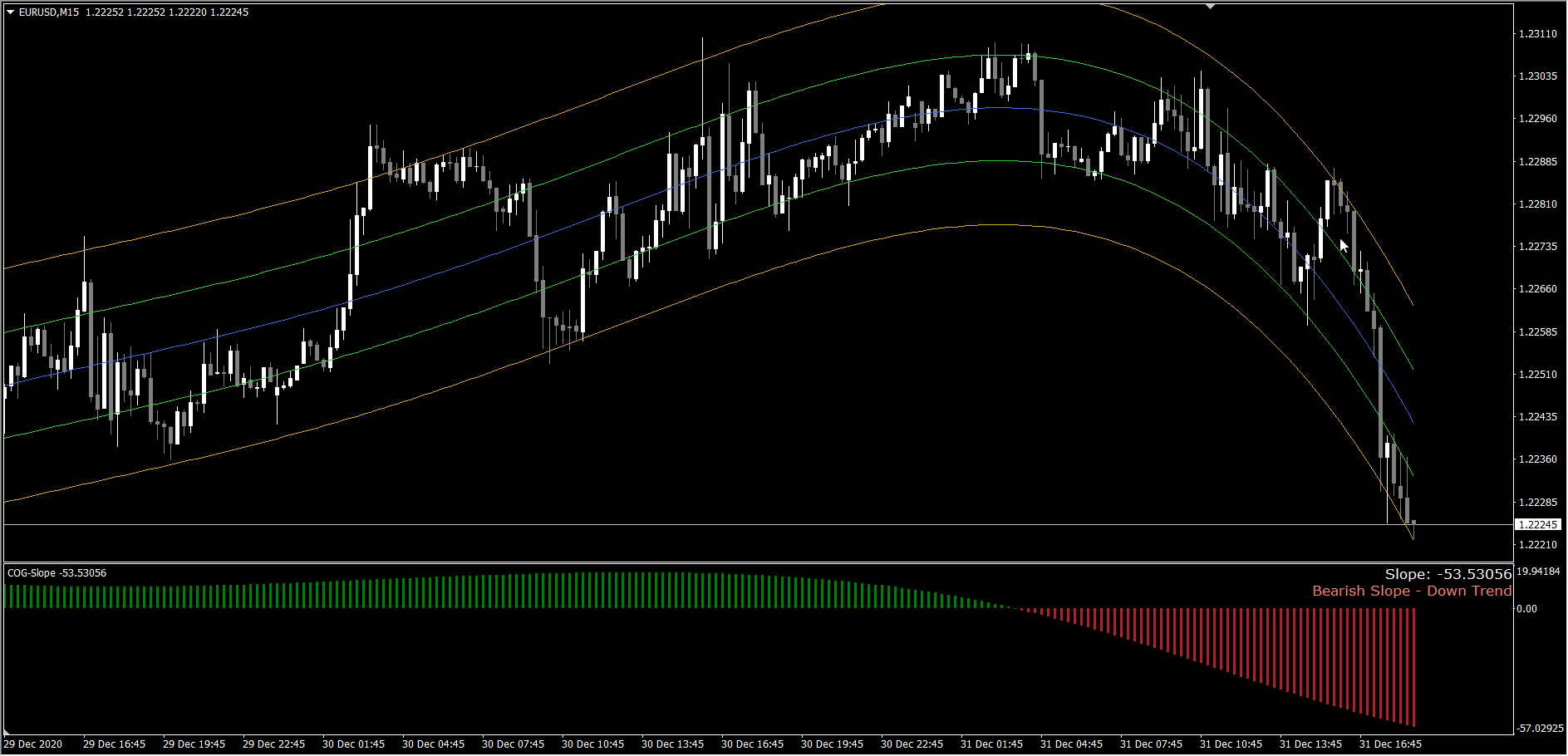
Task: Click the 29 Dec 16:45 time label
Action: [115, 744]
